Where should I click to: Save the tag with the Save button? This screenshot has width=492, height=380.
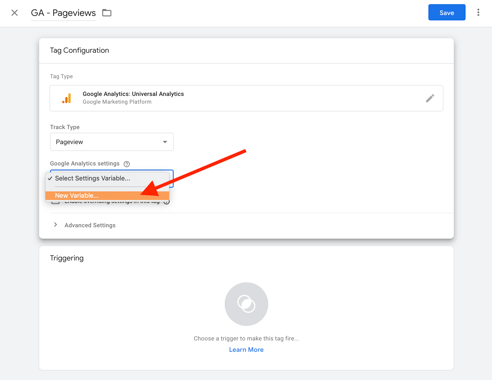pyautogui.click(x=447, y=12)
